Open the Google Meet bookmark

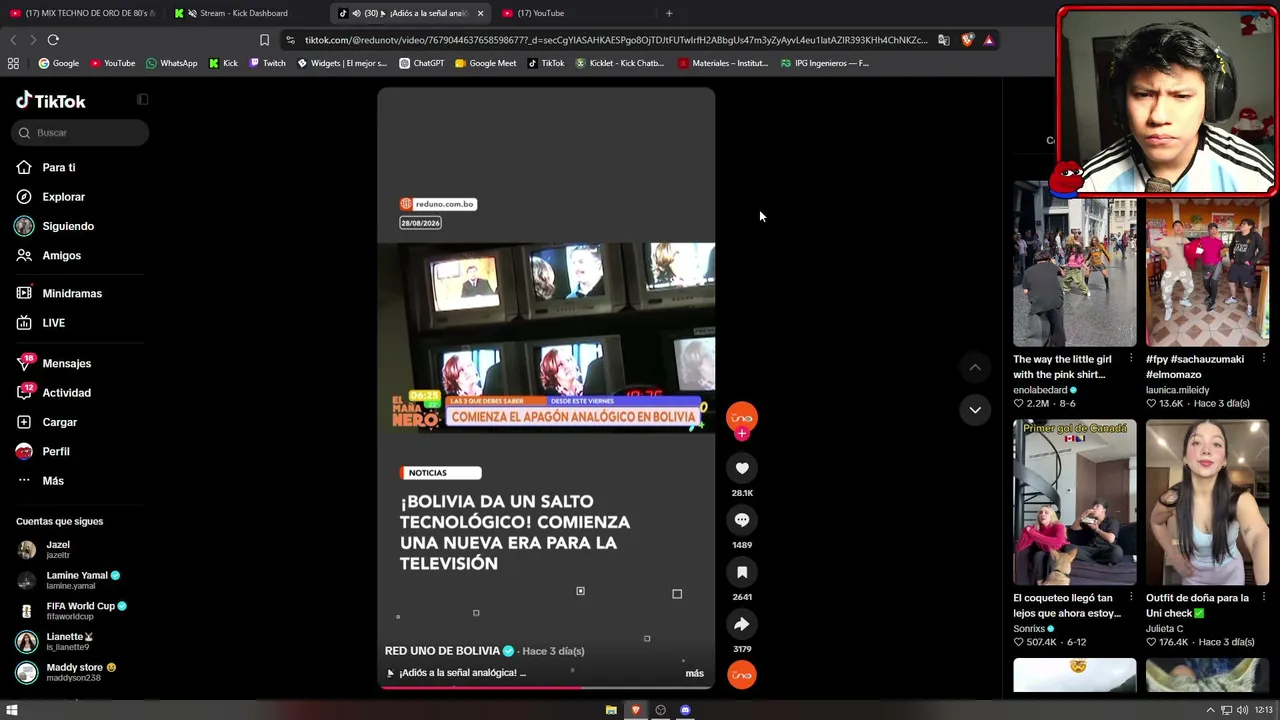tap(486, 63)
